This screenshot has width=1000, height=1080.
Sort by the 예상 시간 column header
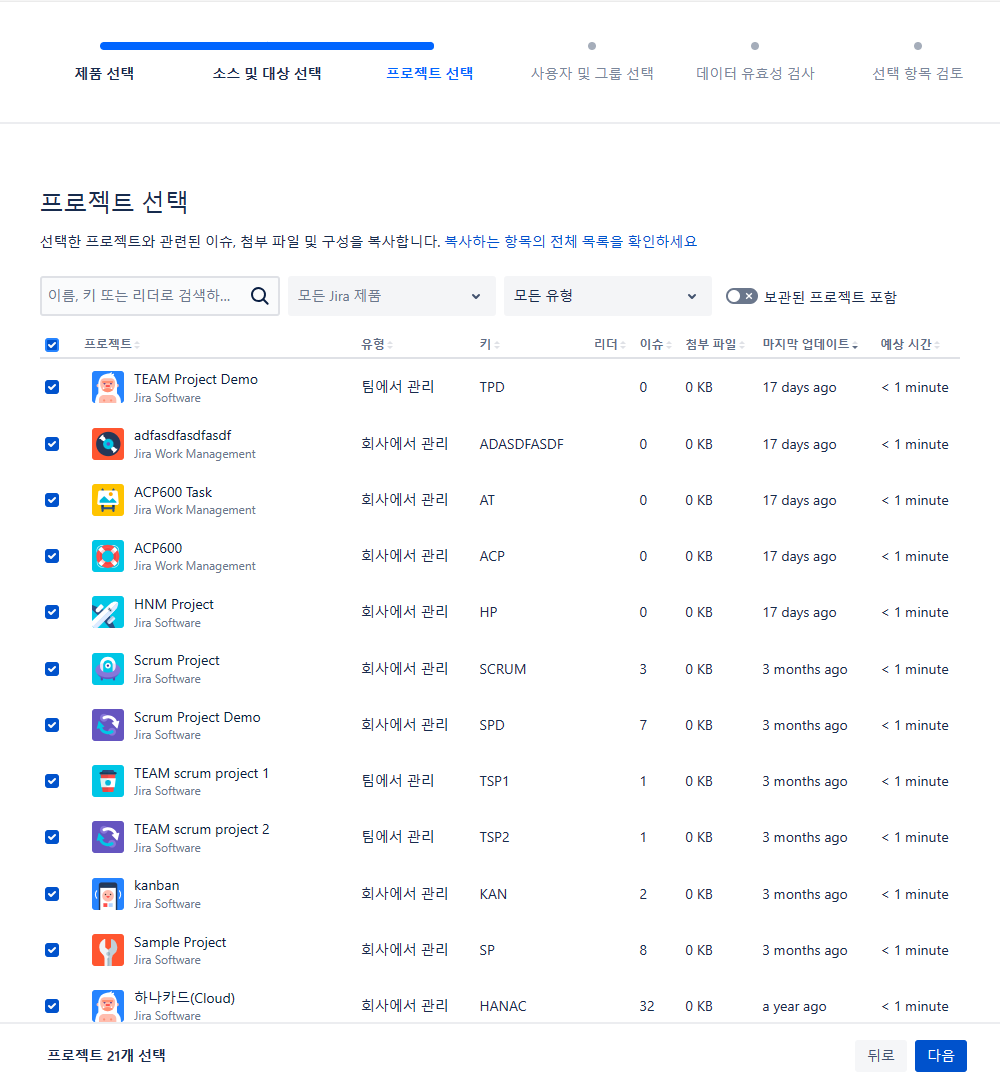click(910, 344)
